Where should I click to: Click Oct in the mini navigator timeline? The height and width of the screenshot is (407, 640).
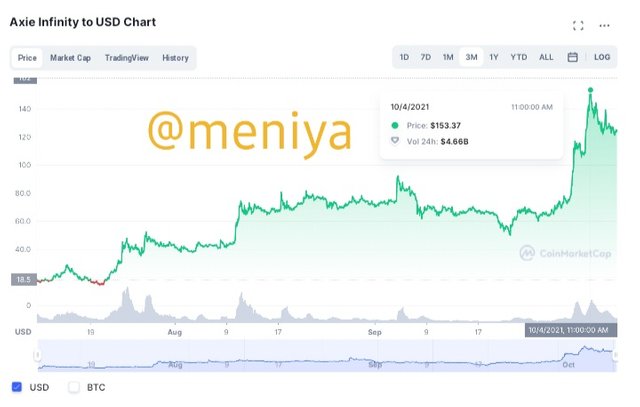(568, 365)
